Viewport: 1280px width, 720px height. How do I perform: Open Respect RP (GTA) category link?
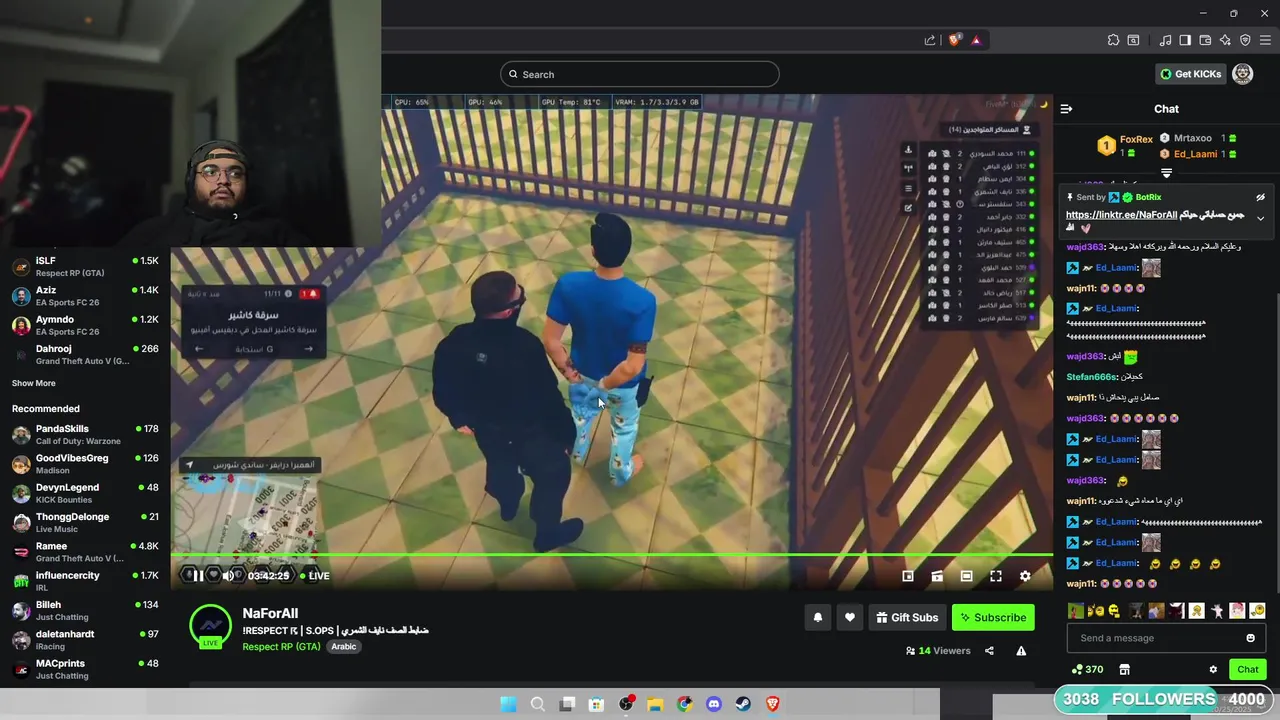tap(281, 647)
